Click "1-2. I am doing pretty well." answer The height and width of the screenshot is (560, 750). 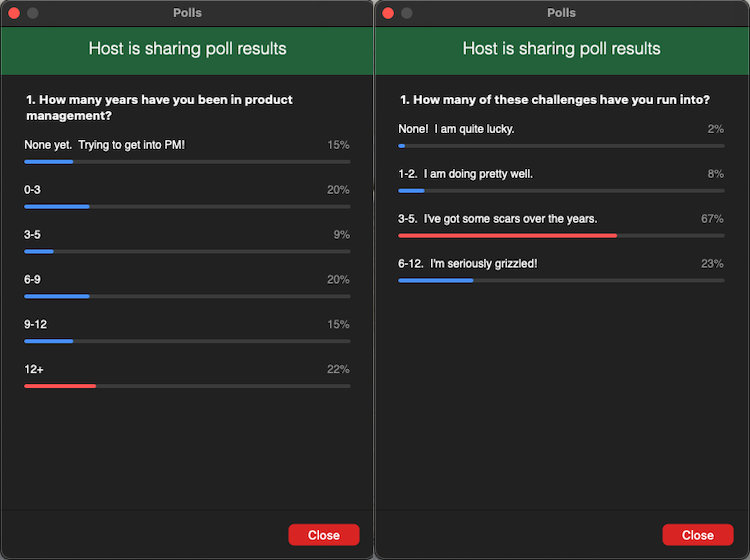point(465,174)
